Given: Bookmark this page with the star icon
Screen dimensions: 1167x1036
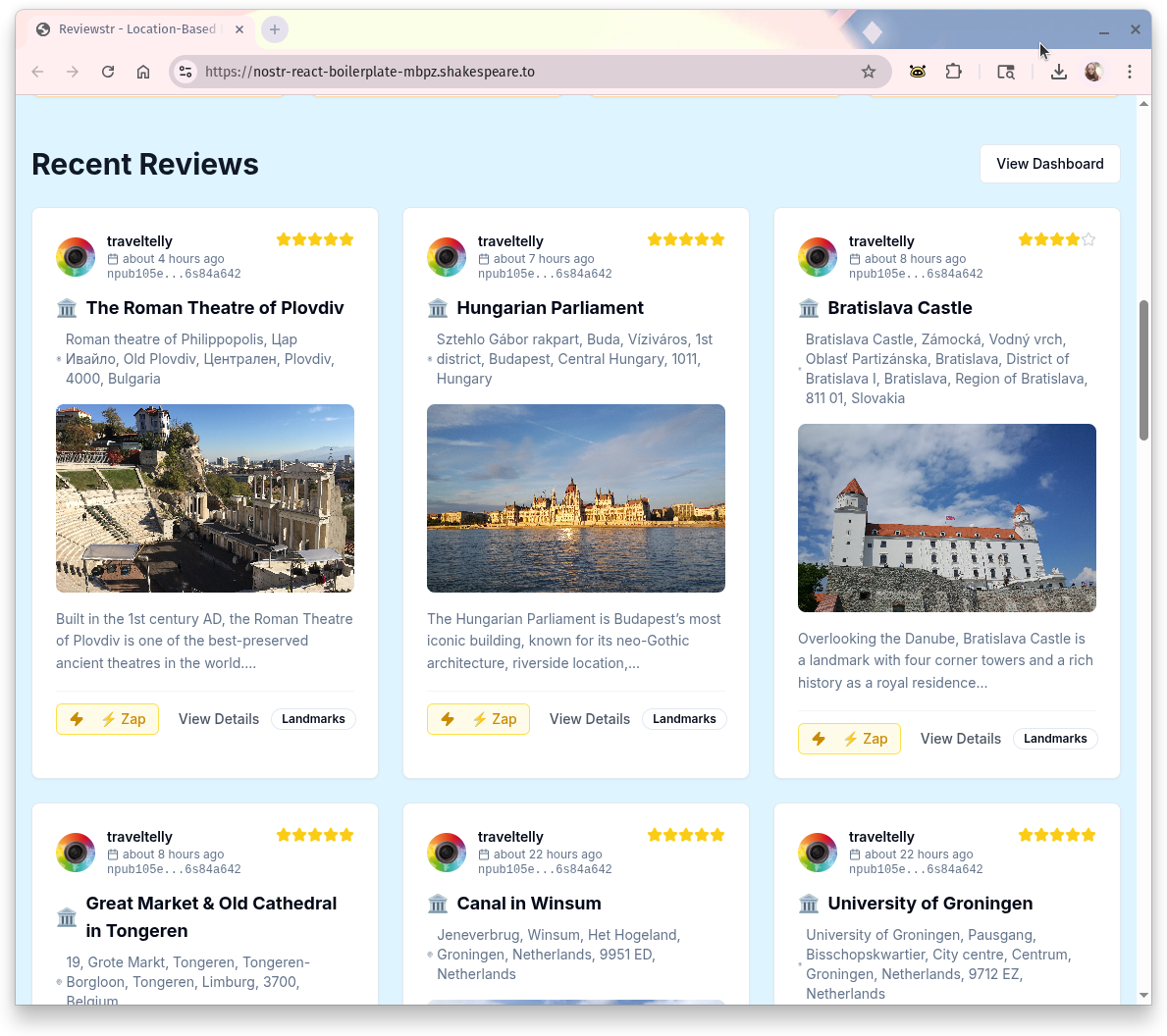Looking at the screenshot, I should click(868, 72).
